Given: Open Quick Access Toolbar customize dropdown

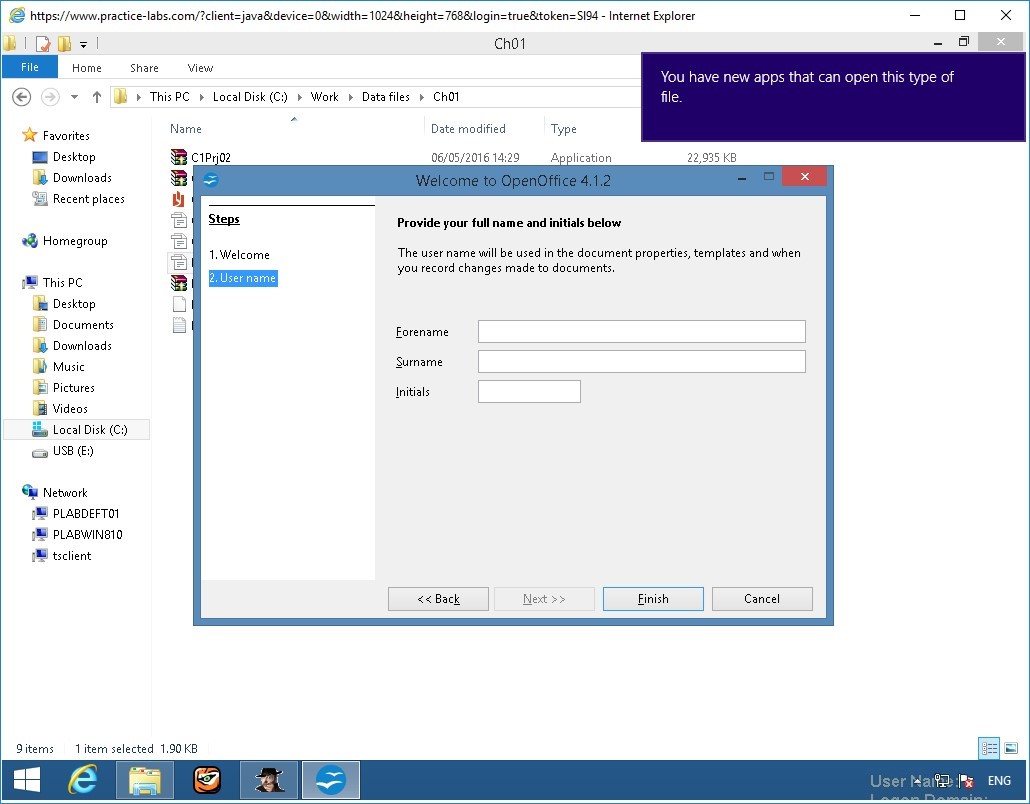Looking at the screenshot, I should point(83,45).
